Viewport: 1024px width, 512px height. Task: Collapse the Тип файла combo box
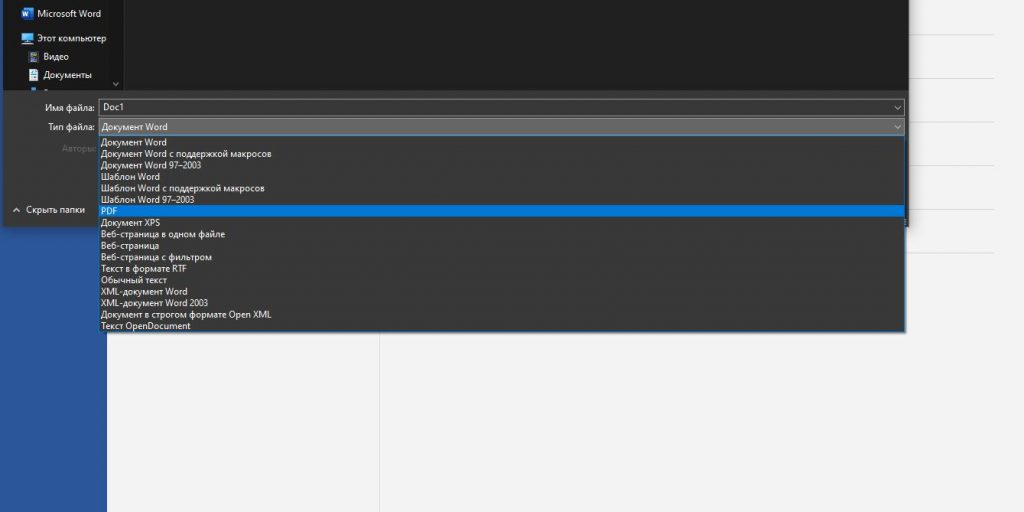(x=897, y=127)
